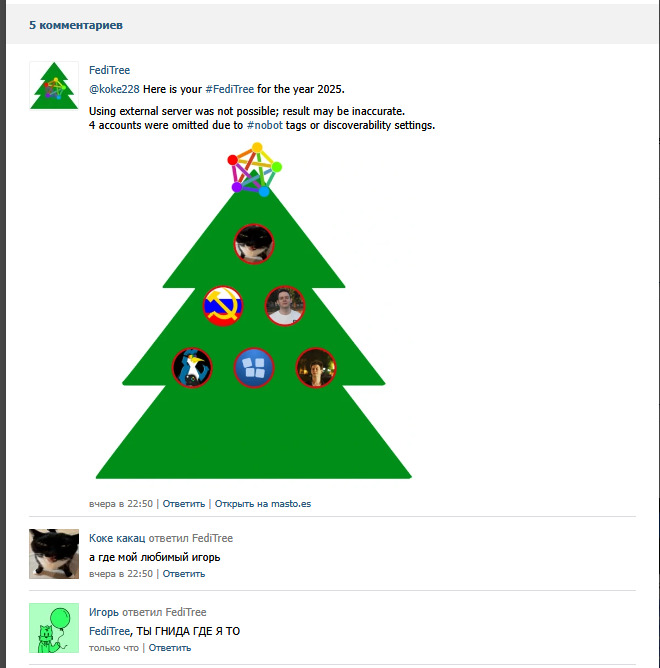Click the night-photo man ornament
Viewport: 660px width, 668px height.
[x=316, y=368]
